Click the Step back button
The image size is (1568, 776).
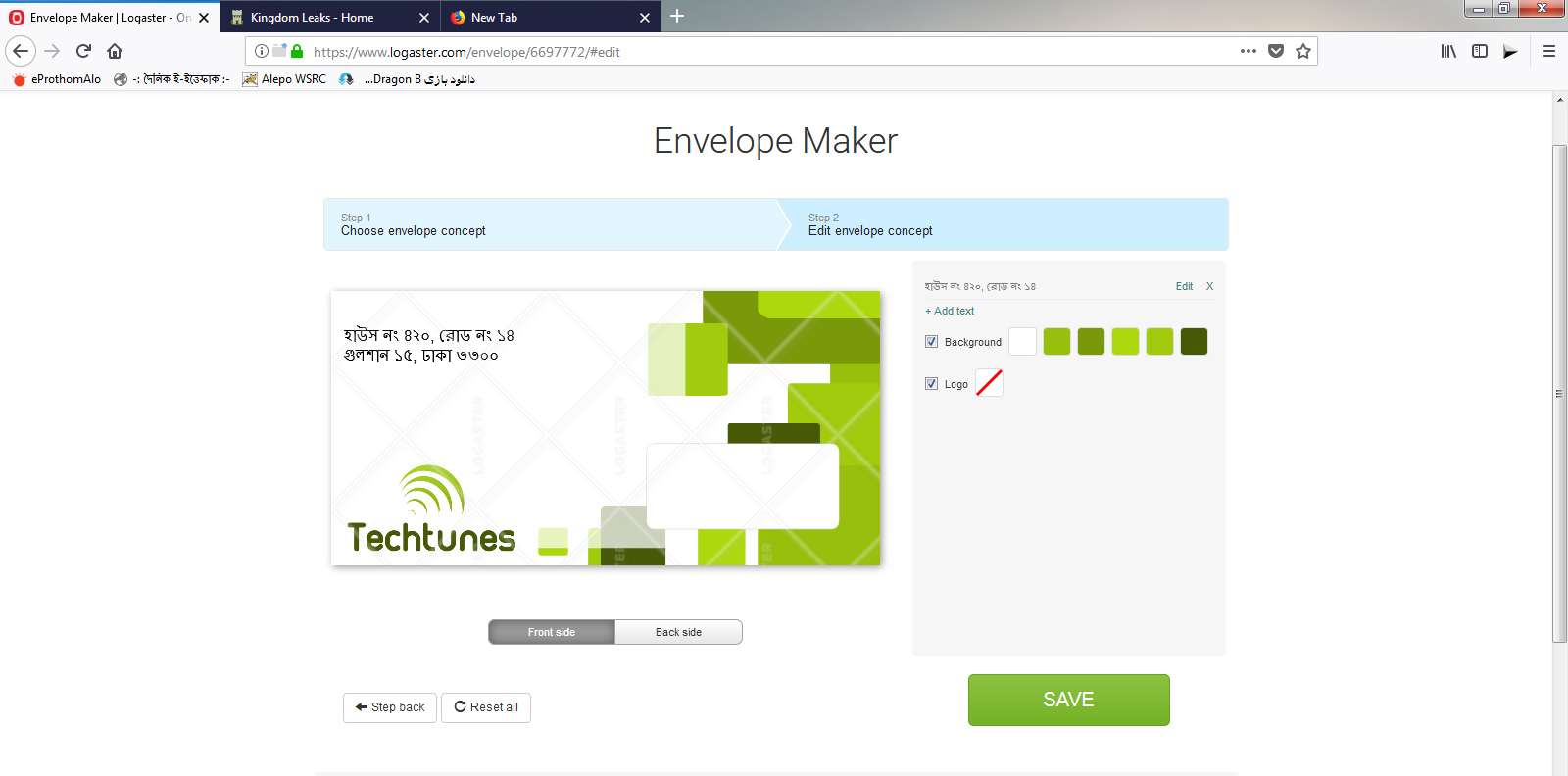(390, 707)
